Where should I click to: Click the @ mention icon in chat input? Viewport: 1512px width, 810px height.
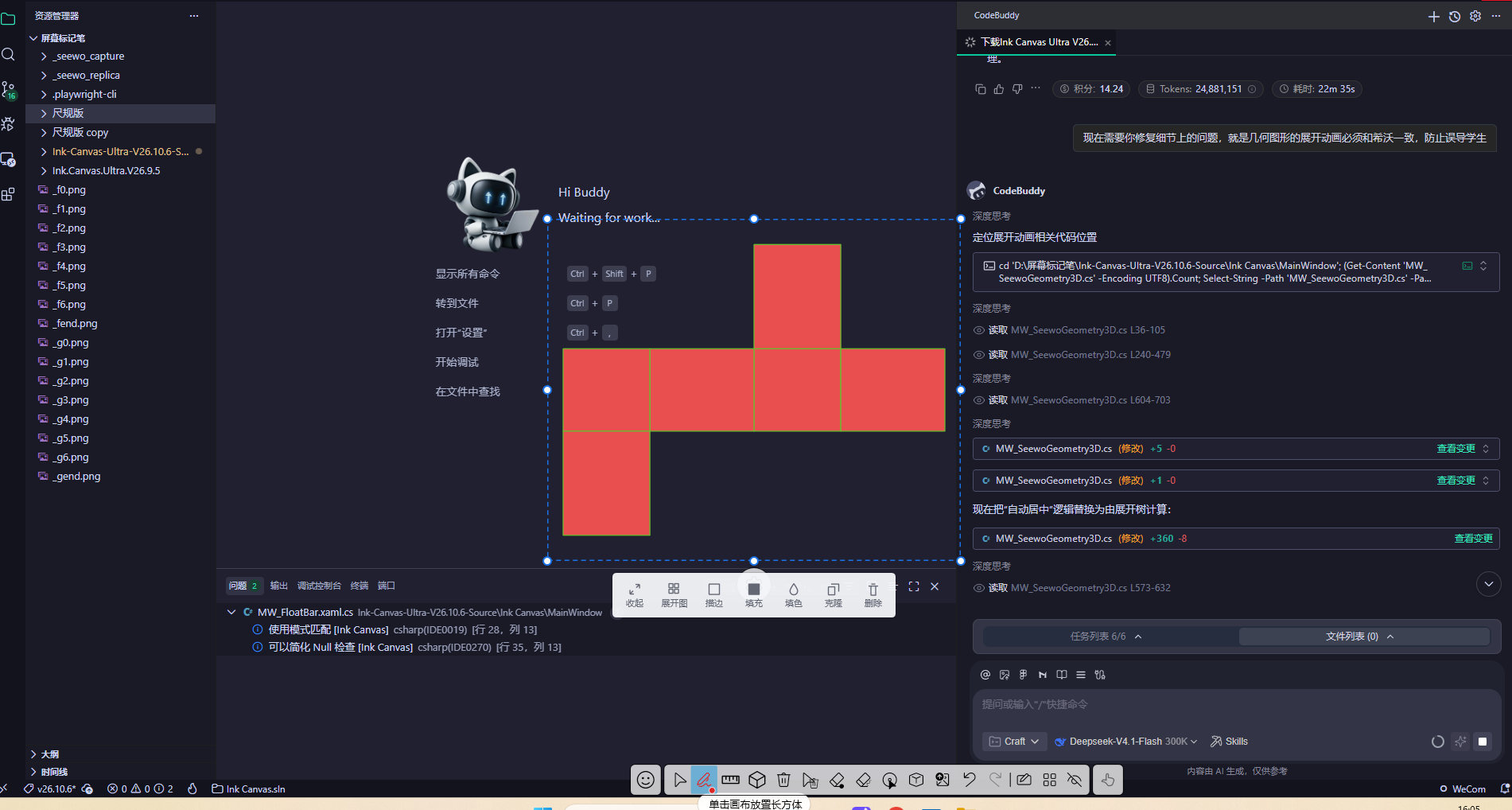click(x=985, y=675)
